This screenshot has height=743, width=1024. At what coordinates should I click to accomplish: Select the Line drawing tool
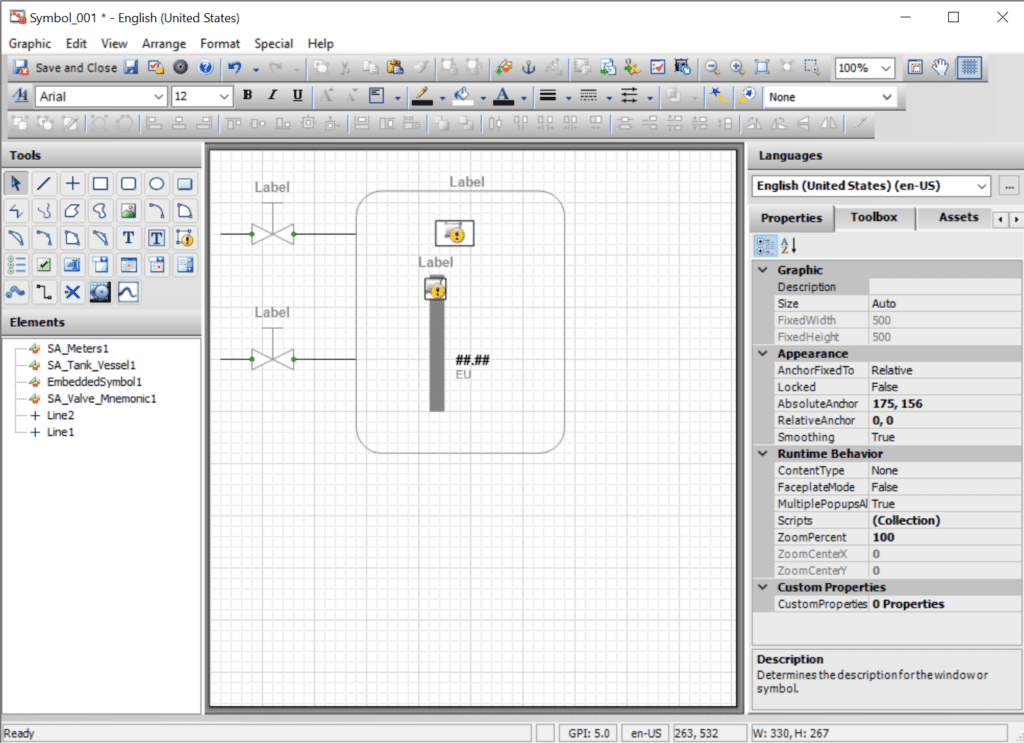point(45,183)
